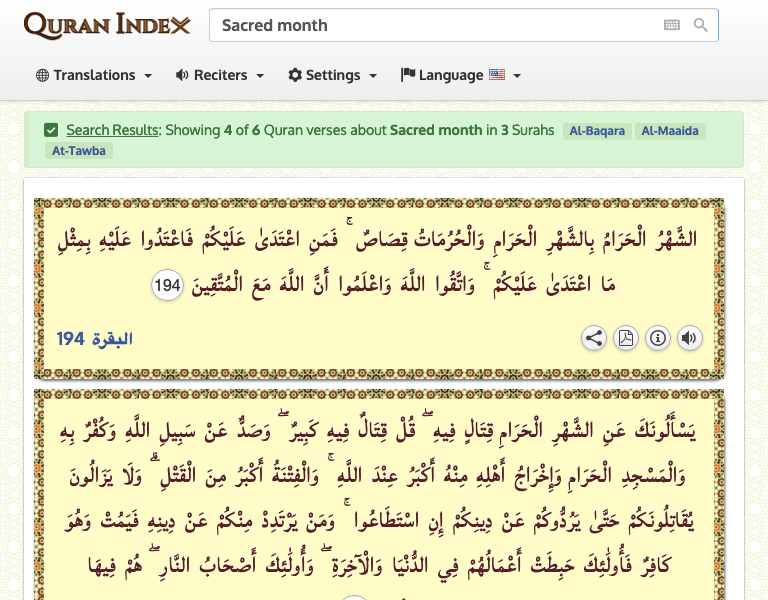Follow the Search Results link
768x600 pixels.
[113, 130]
